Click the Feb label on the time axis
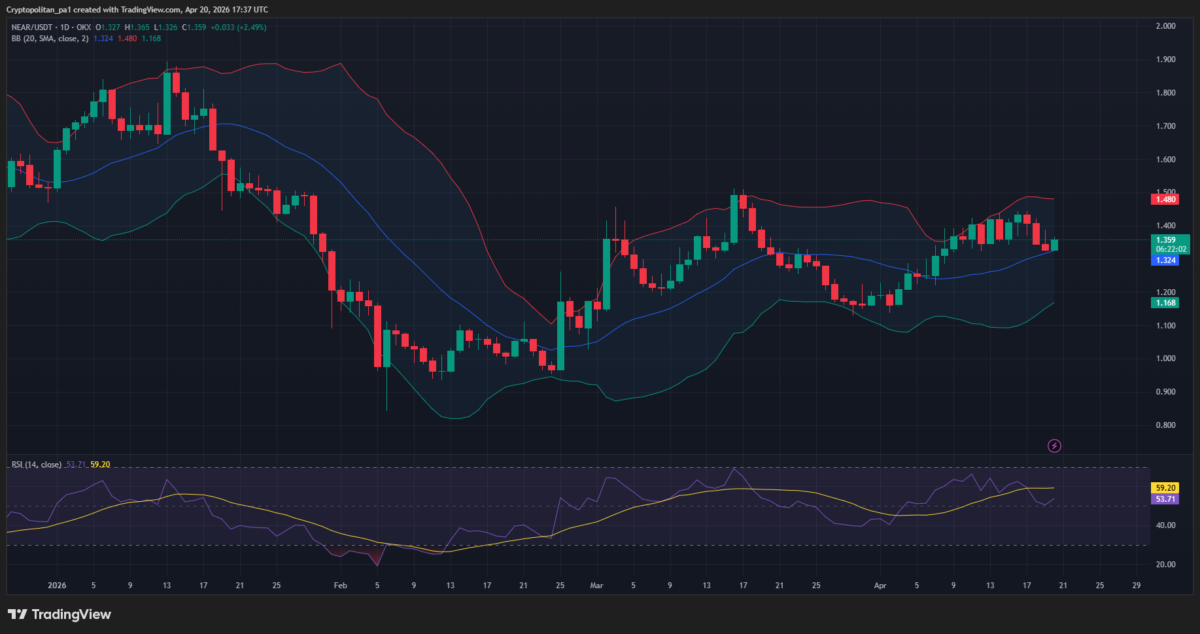Screen dimensions: 1200x634 click(339, 585)
